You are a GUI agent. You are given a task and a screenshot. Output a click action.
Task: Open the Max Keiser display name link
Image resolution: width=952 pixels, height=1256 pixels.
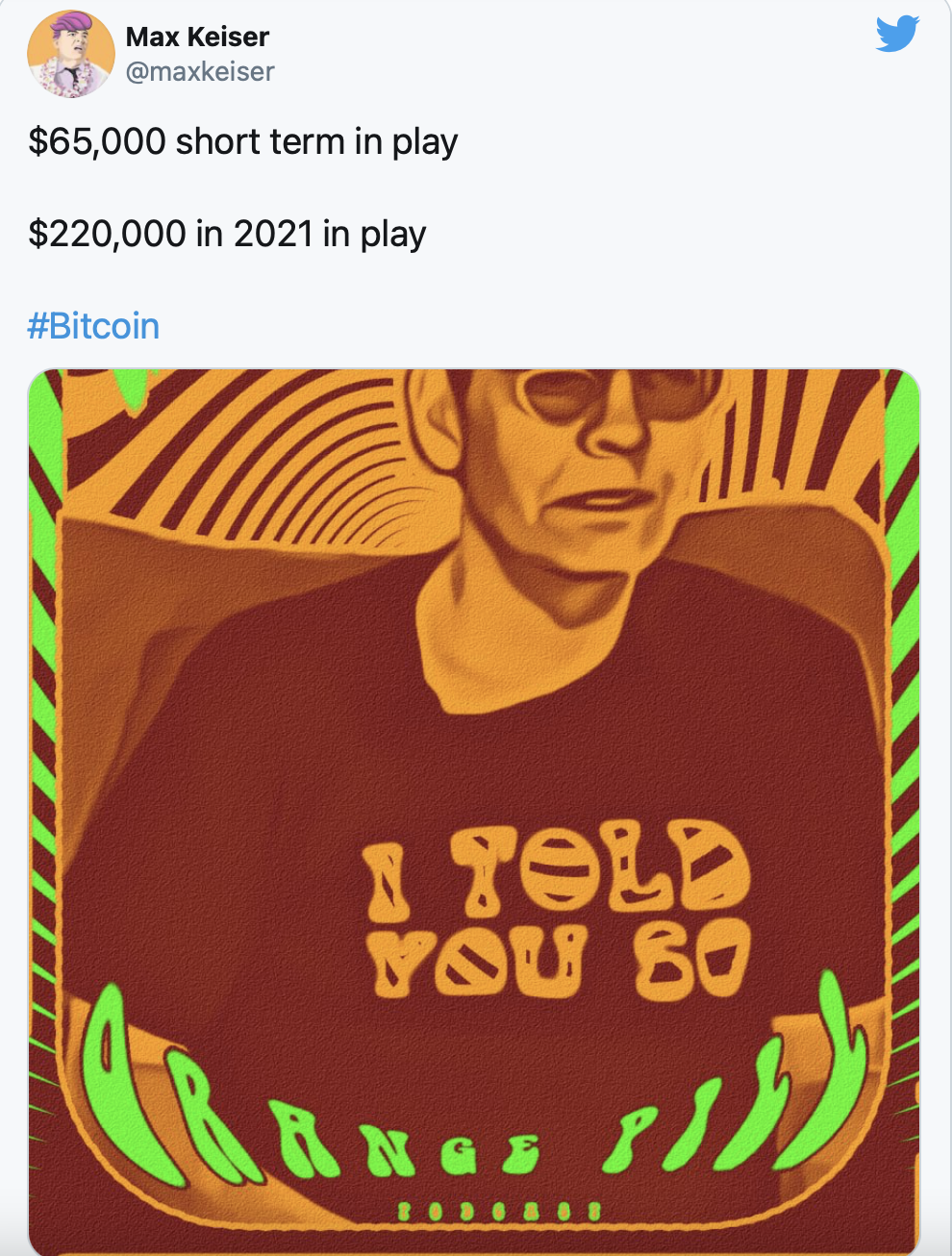(197, 37)
